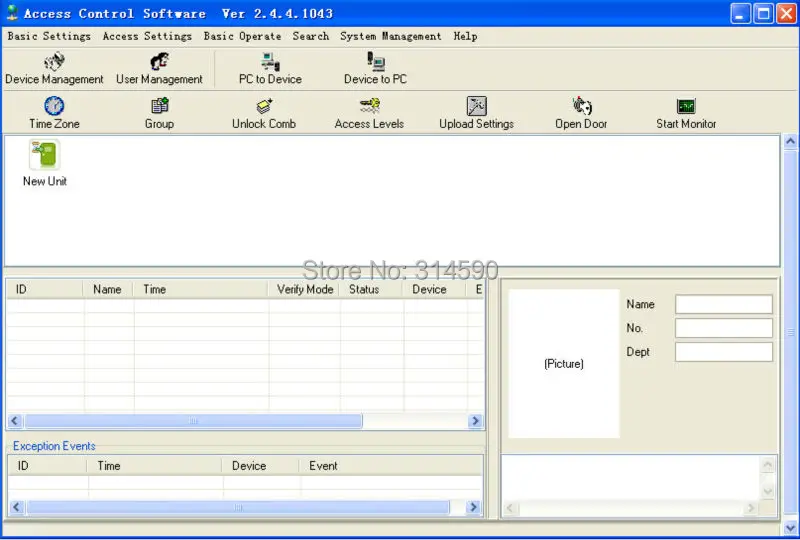Screen dimensions: 800x540
Task: Click Event column header in Exception Events
Action: pyautogui.click(x=391, y=465)
